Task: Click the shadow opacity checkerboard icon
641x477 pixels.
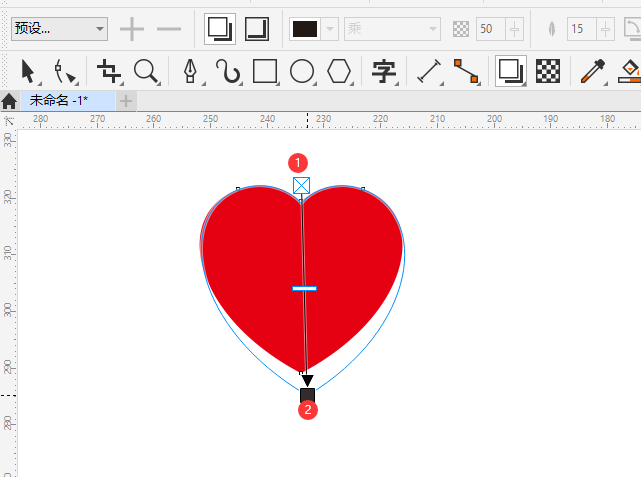Action: point(461,29)
